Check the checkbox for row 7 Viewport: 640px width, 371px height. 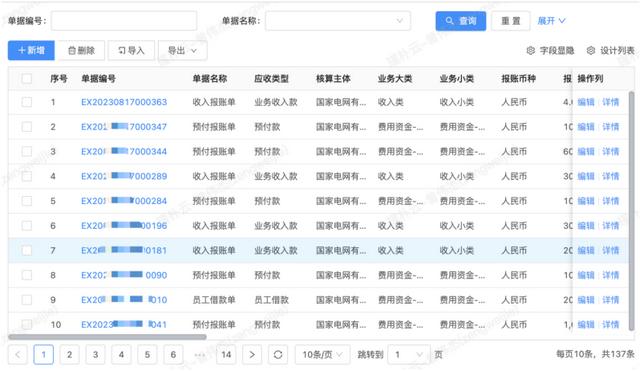click(27, 250)
